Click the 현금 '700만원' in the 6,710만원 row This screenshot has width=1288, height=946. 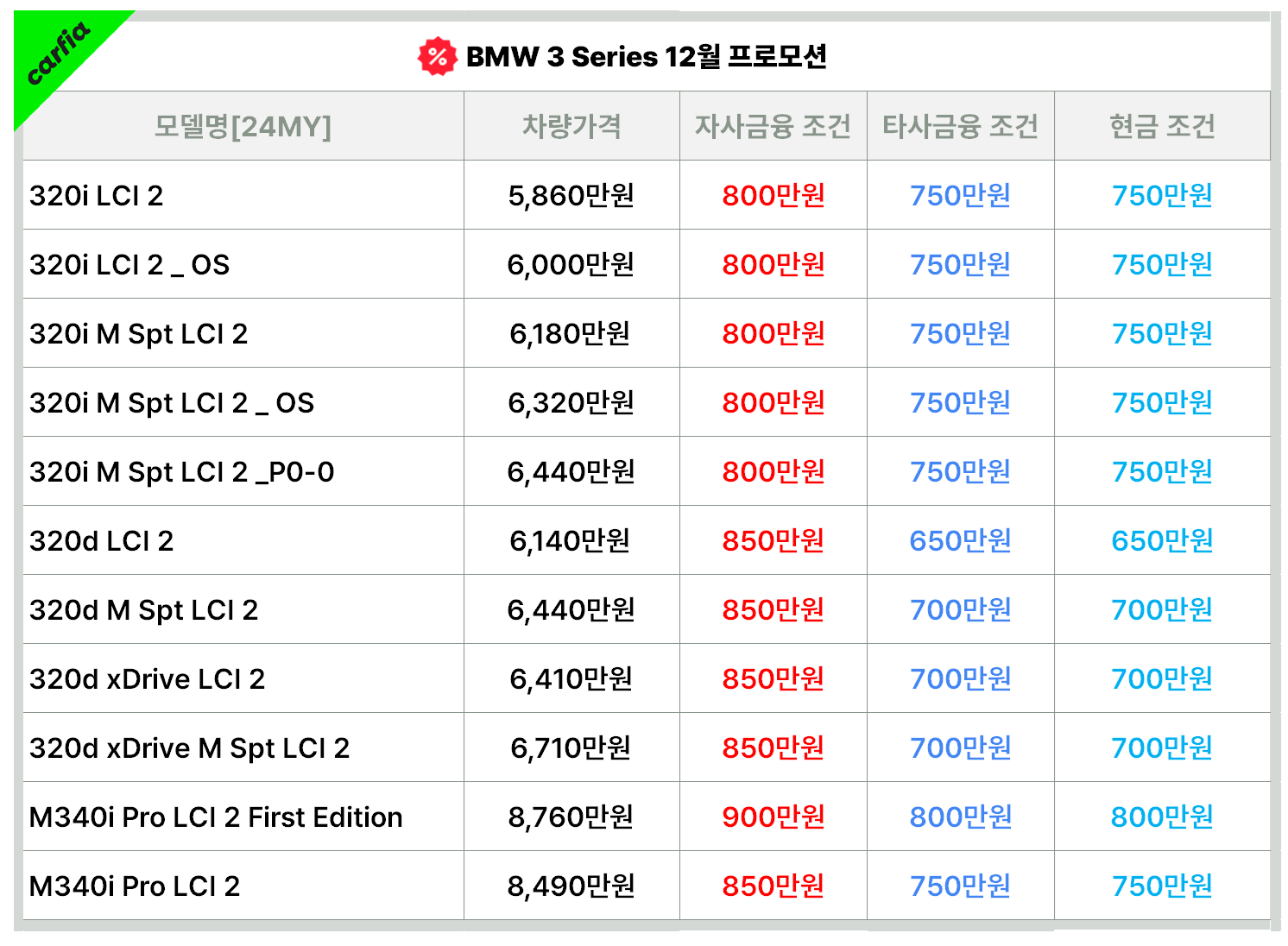click(x=1162, y=748)
